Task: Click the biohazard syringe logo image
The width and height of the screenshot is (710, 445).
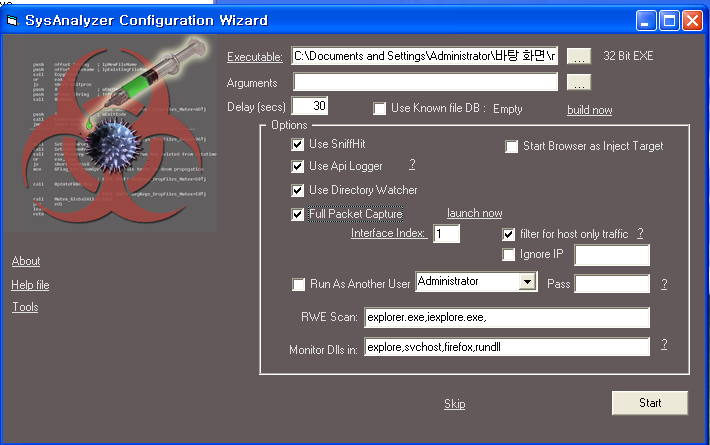Action: pyautogui.click(x=111, y=134)
